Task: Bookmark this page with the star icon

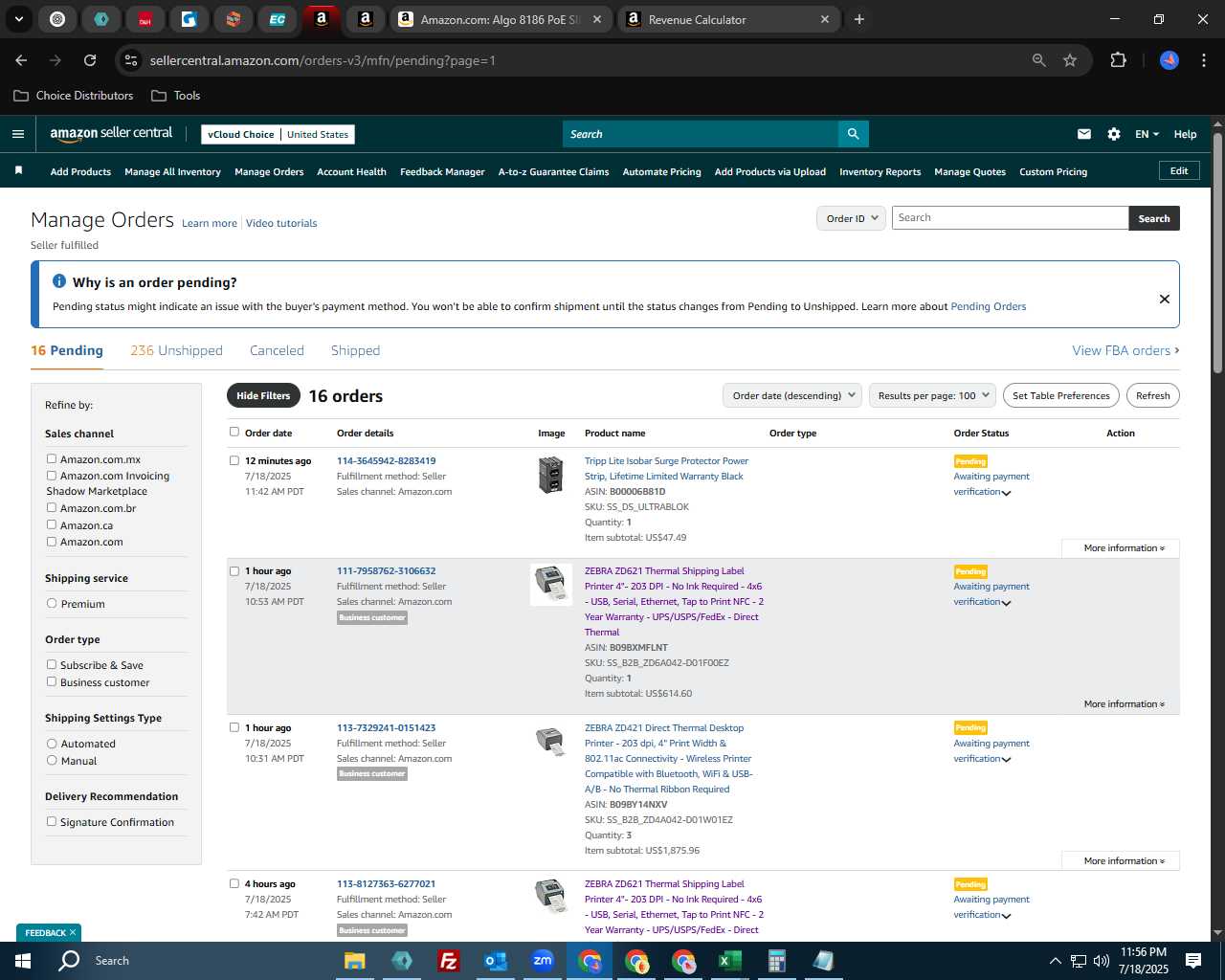Action: pyautogui.click(x=1070, y=60)
